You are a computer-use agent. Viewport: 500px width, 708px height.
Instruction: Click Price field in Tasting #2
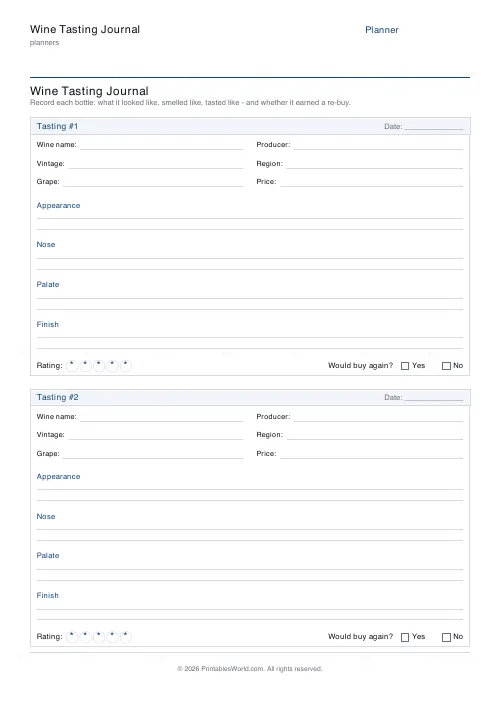coord(371,454)
